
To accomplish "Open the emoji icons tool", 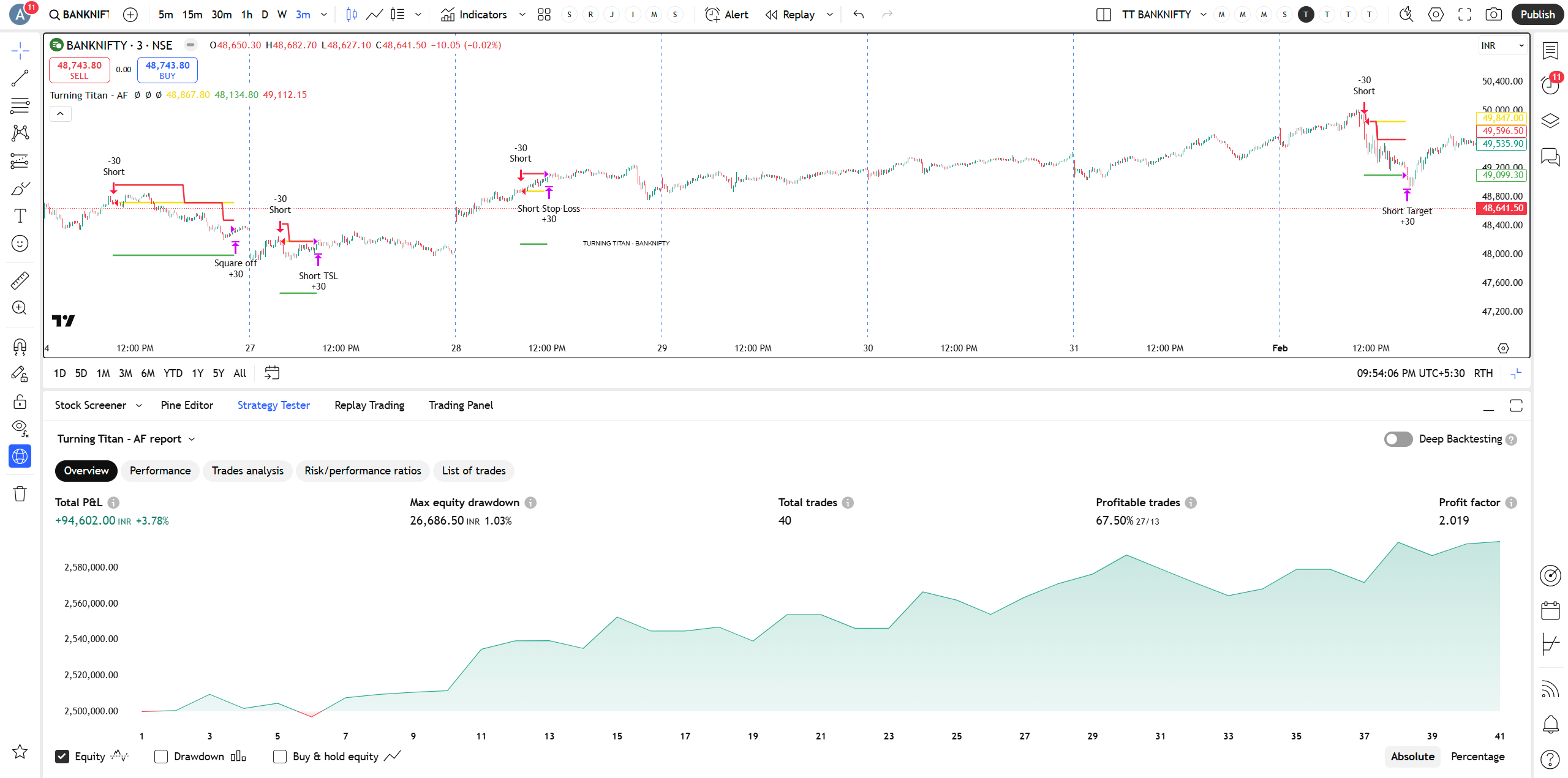I will coord(20,244).
